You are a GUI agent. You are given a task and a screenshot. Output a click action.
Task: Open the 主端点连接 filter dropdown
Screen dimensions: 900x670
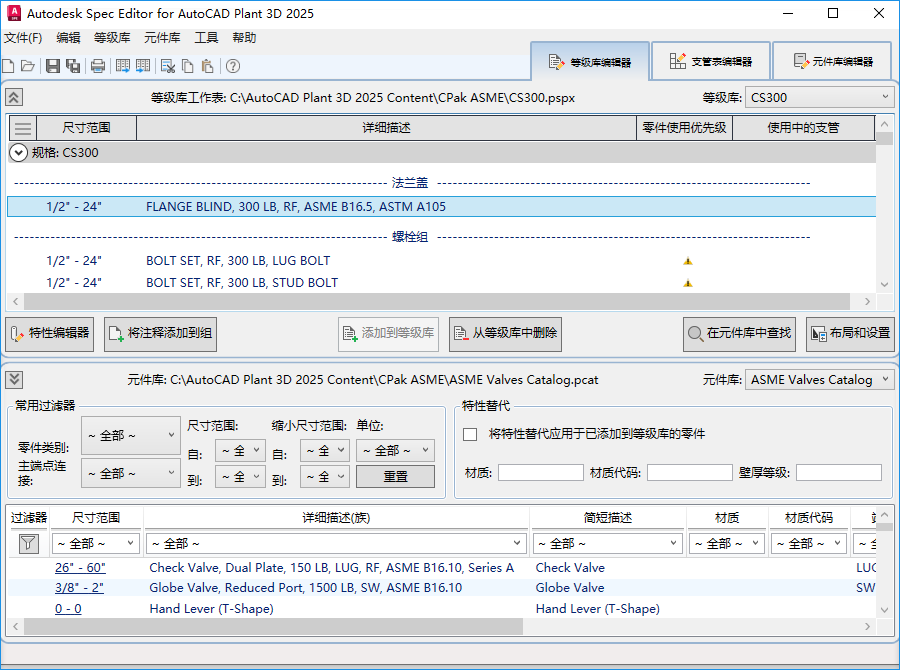[130, 474]
